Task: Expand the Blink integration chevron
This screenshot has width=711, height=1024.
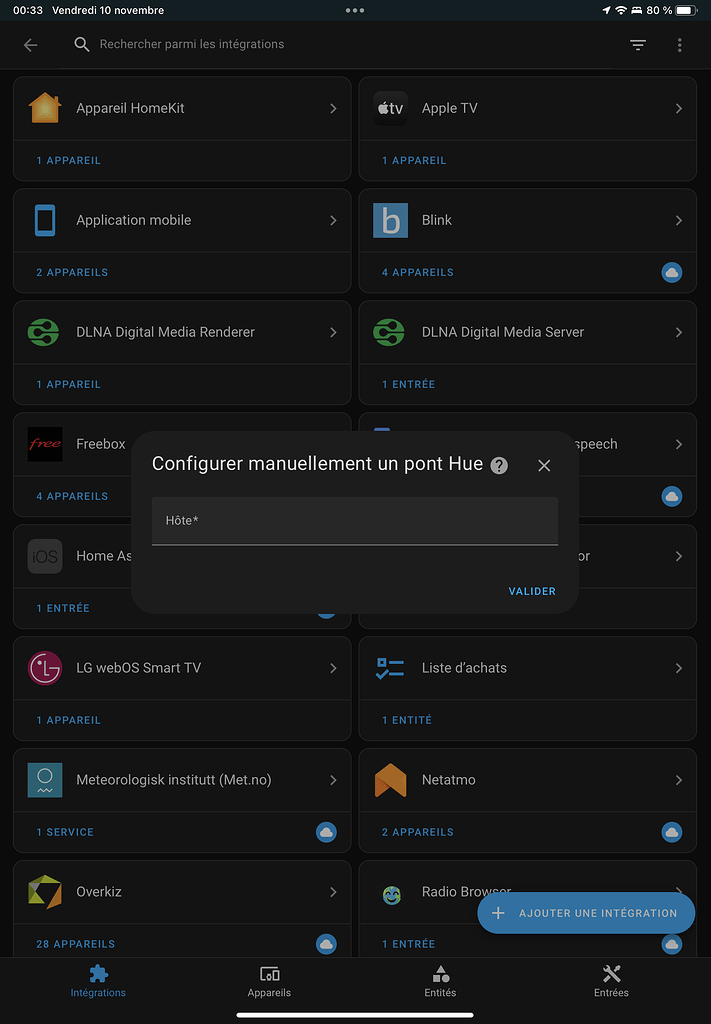Action: coord(679,220)
